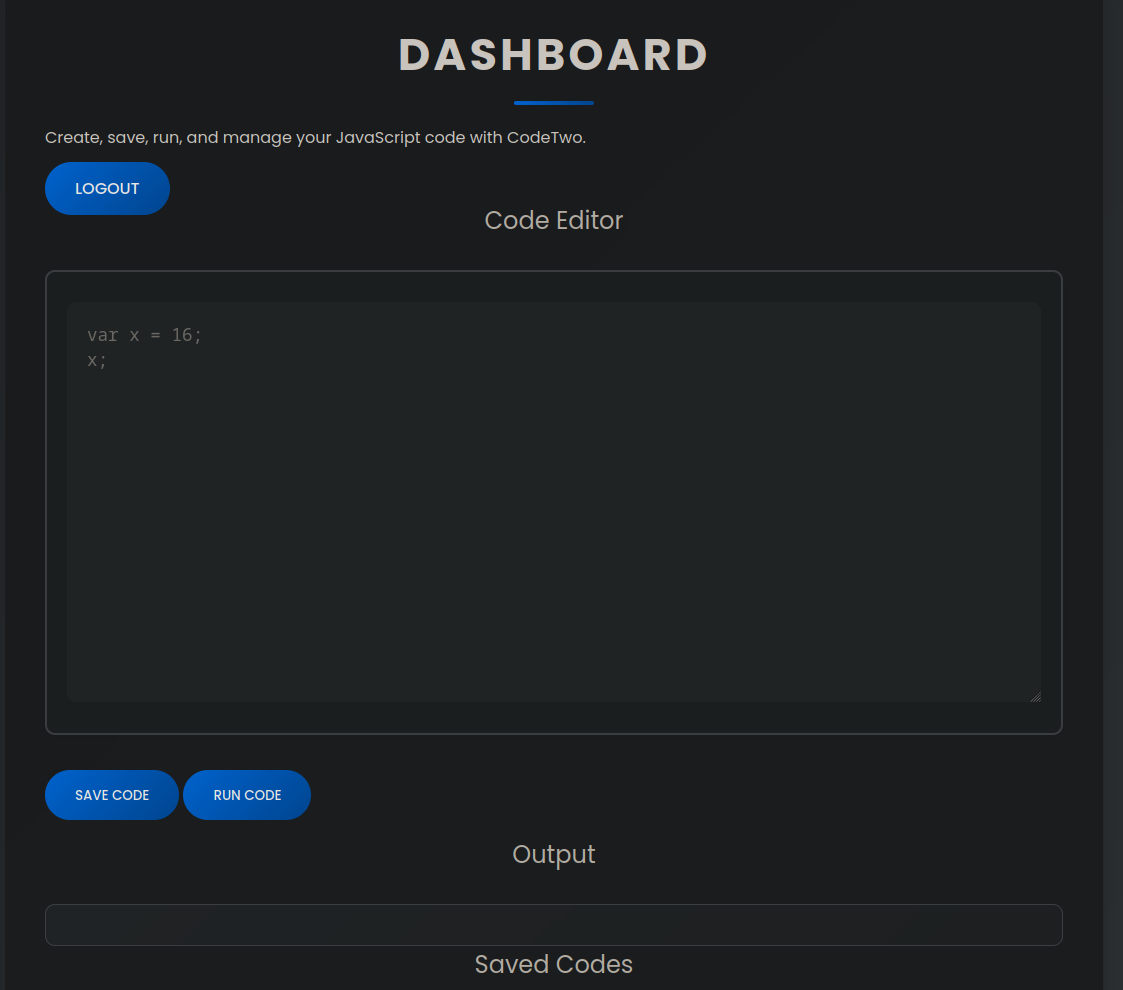Focus the empty Output box
The width and height of the screenshot is (1123, 990).
pos(553,925)
